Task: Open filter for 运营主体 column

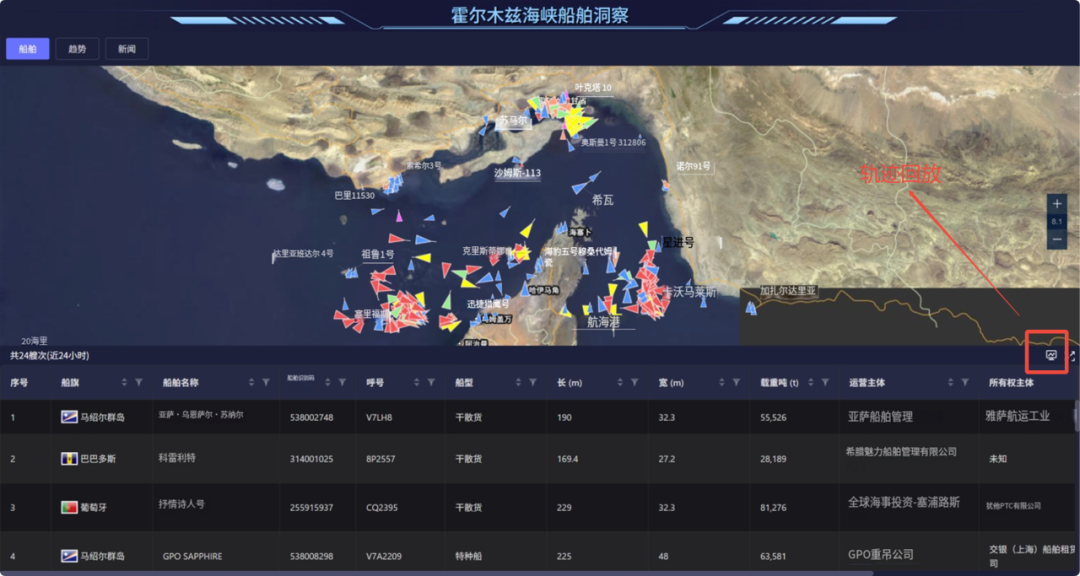Action: point(965,382)
